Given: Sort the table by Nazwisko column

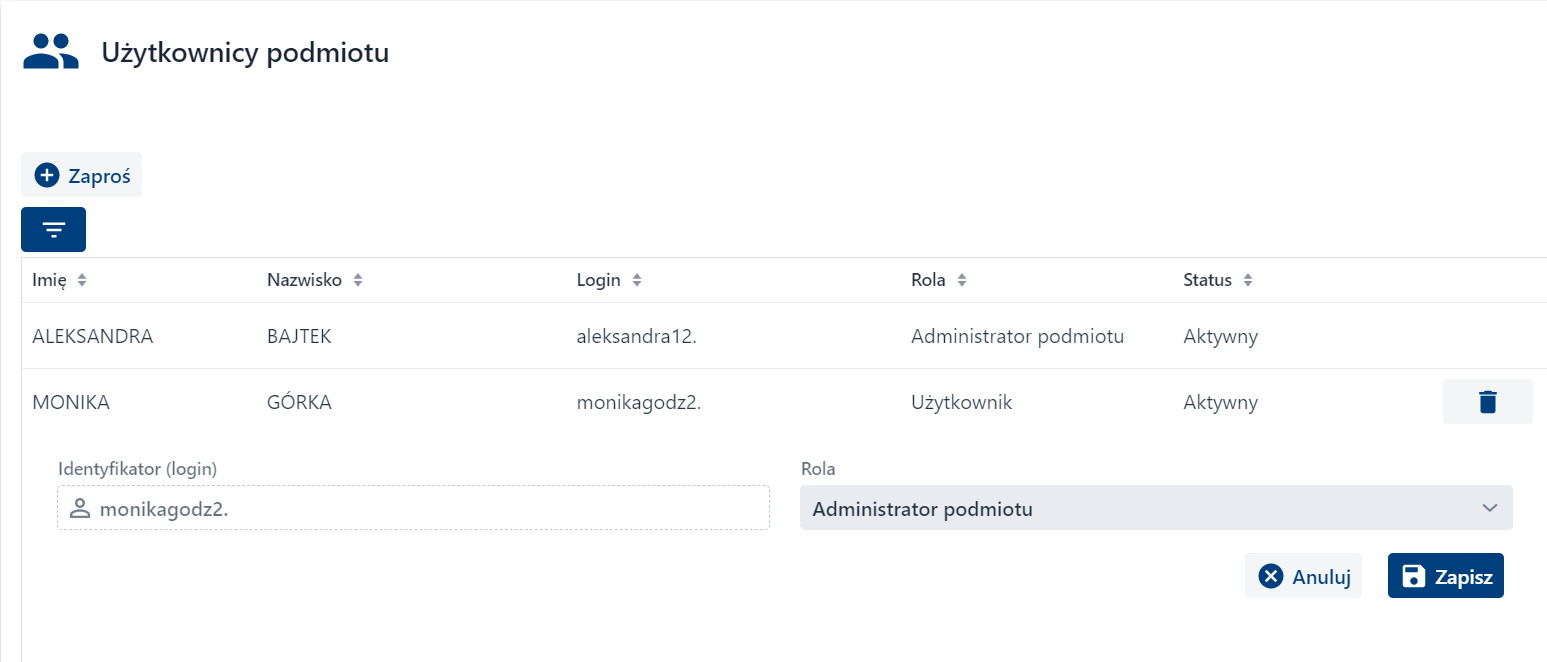Looking at the screenshot, I should point(357,281).
